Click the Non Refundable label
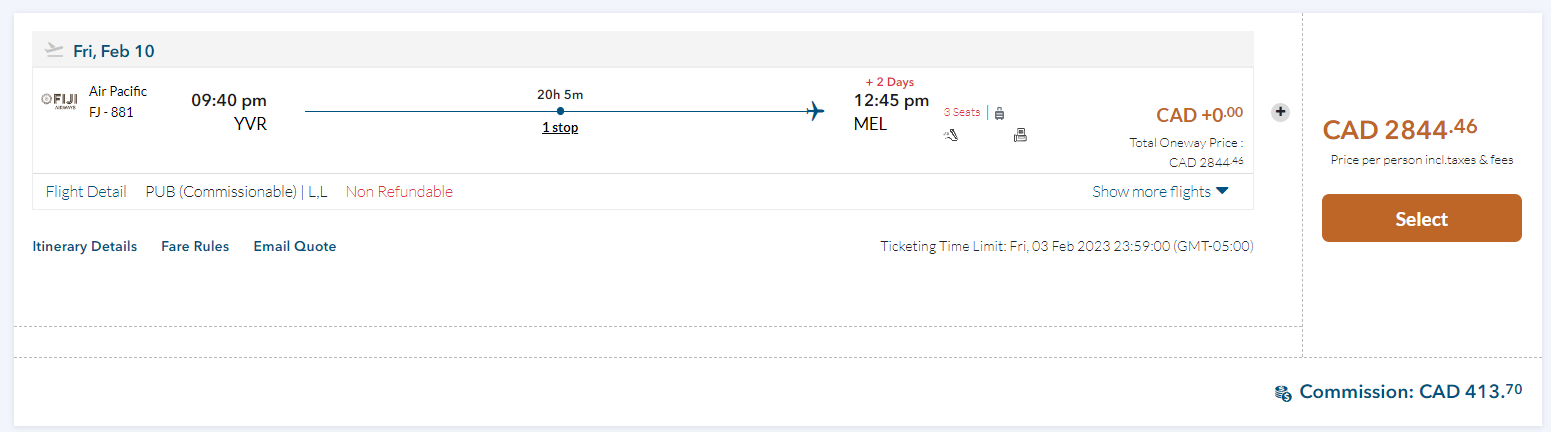This screenshot has width=1551, height=432. point(399,192)
